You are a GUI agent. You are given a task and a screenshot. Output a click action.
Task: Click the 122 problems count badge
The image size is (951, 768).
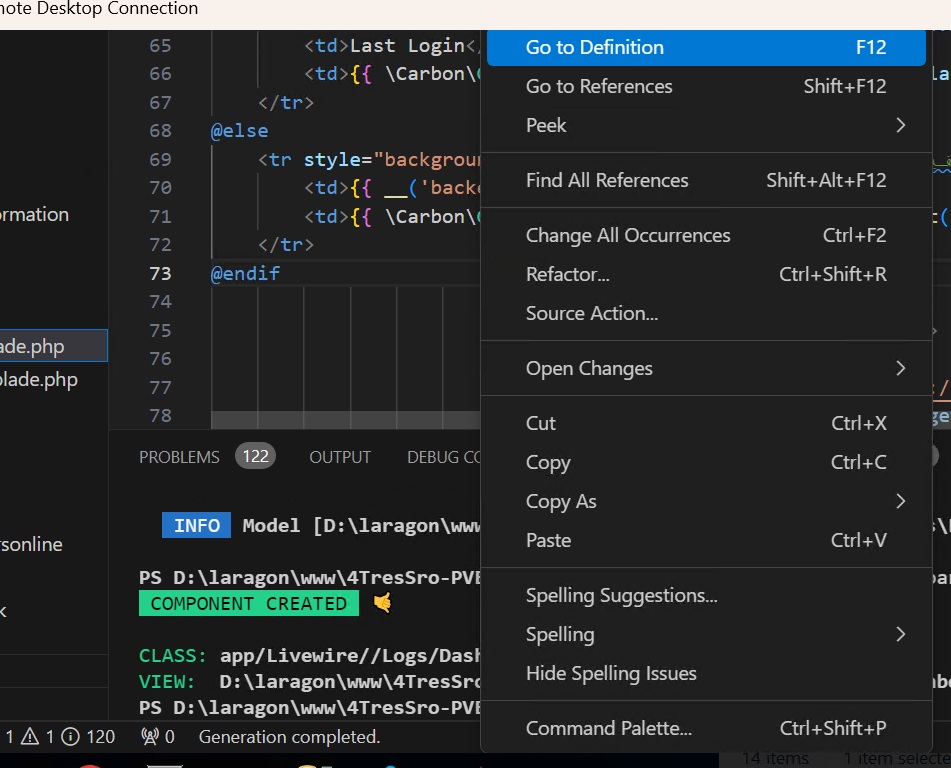(255, 457)
